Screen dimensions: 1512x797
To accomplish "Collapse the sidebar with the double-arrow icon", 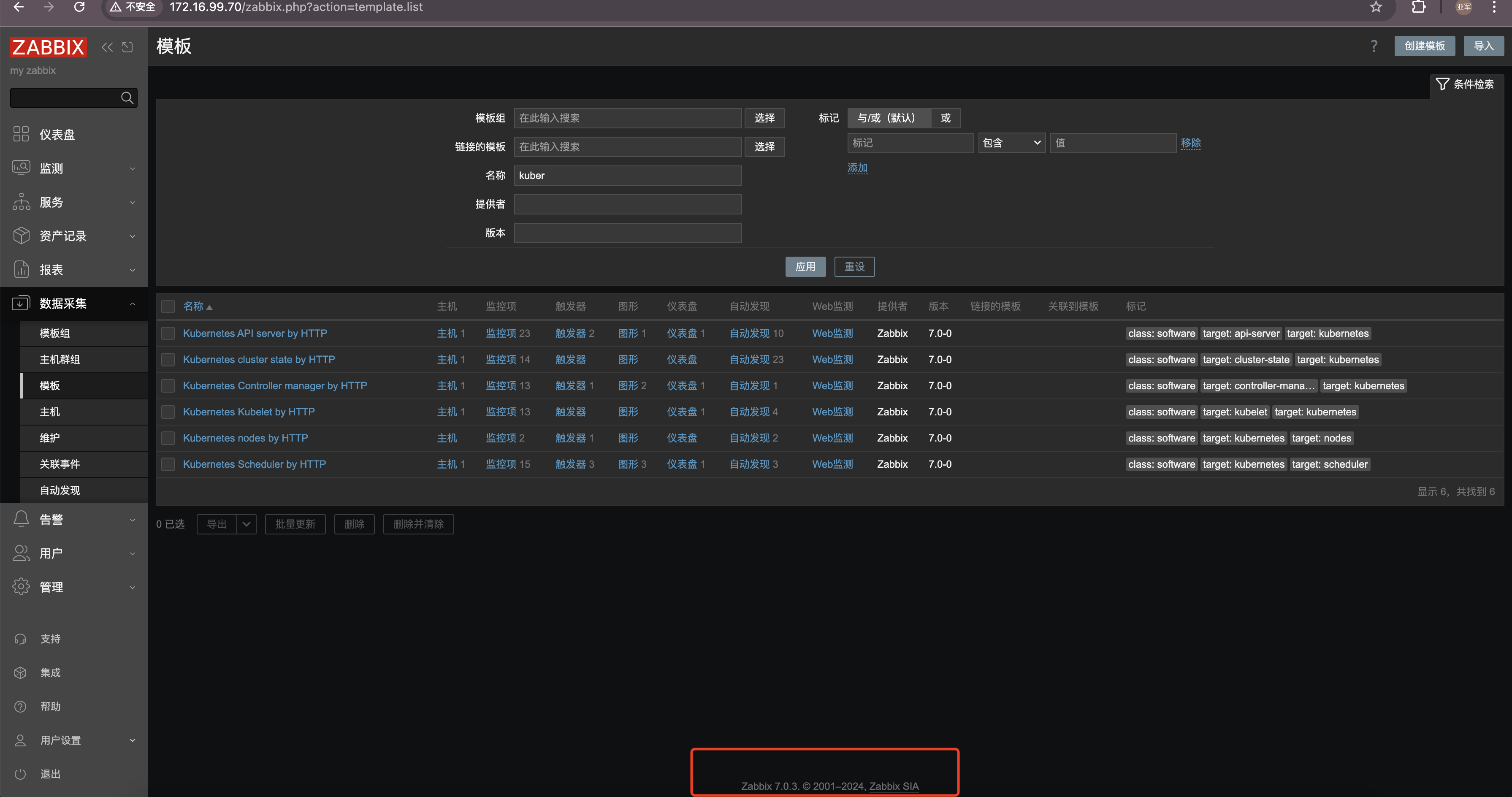I will 107,47.
